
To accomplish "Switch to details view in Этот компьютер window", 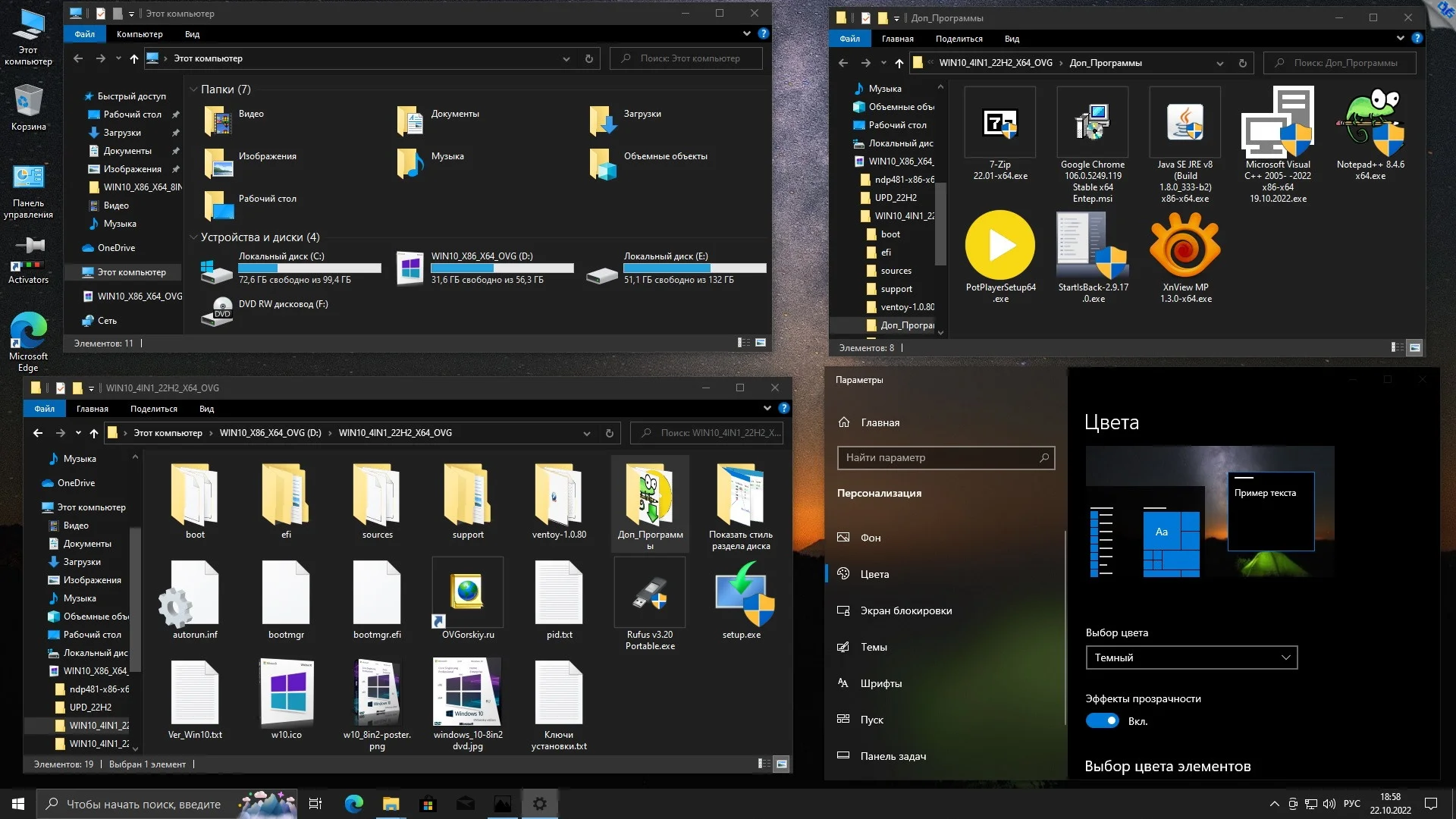I will pos(743,343).
